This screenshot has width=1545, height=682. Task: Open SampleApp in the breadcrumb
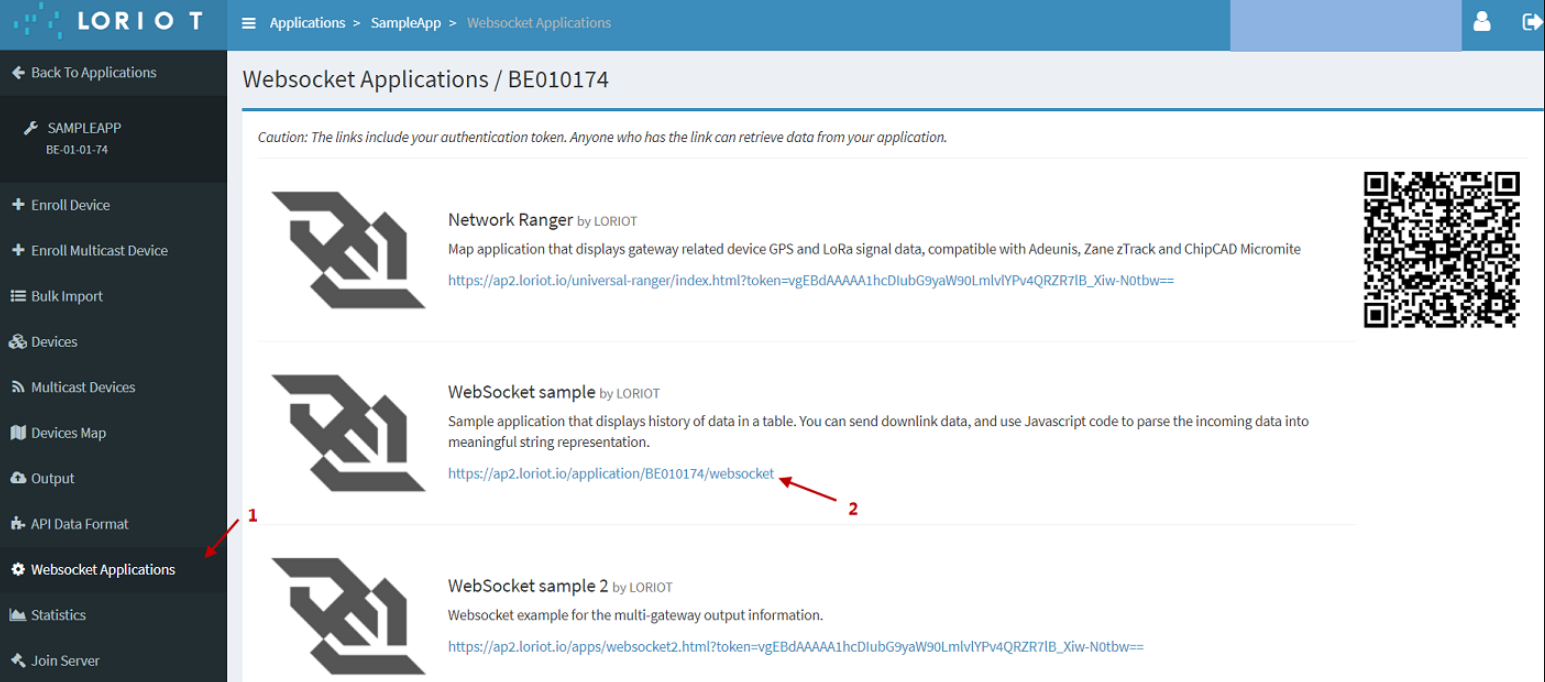pyautogui.click(x=406, y=23)
